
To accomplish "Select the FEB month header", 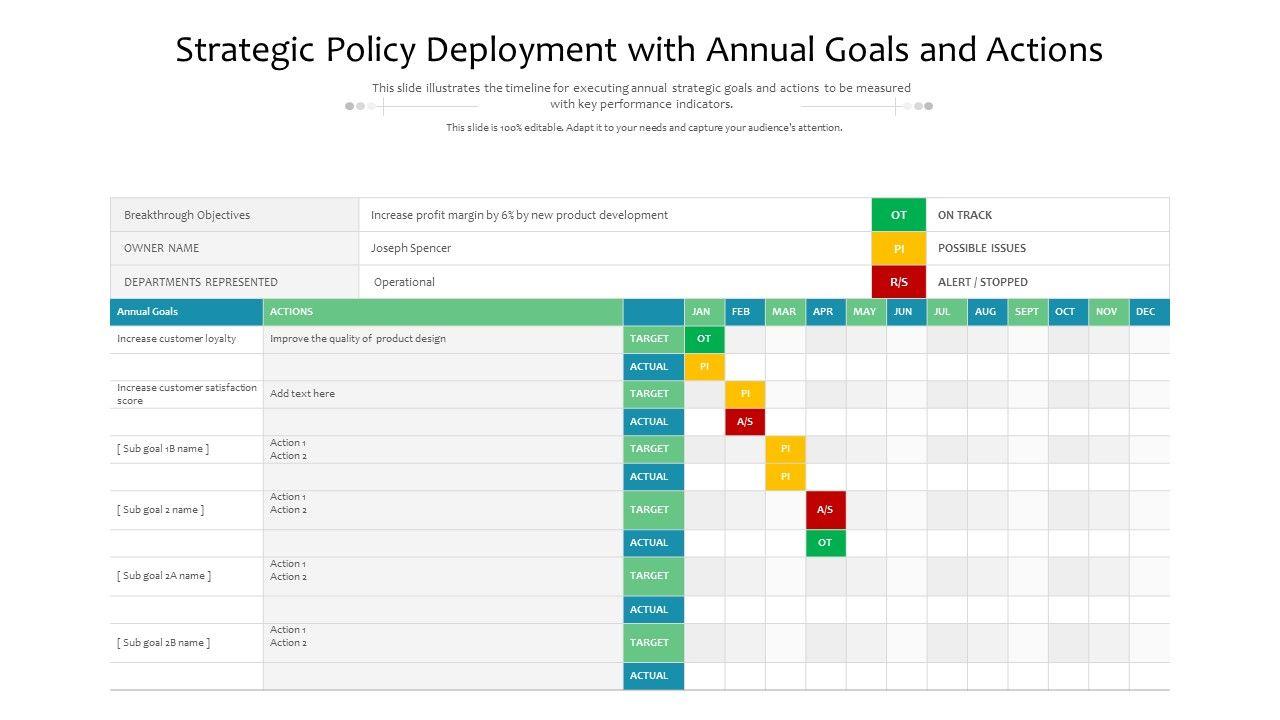I will (x=745, y=312).
